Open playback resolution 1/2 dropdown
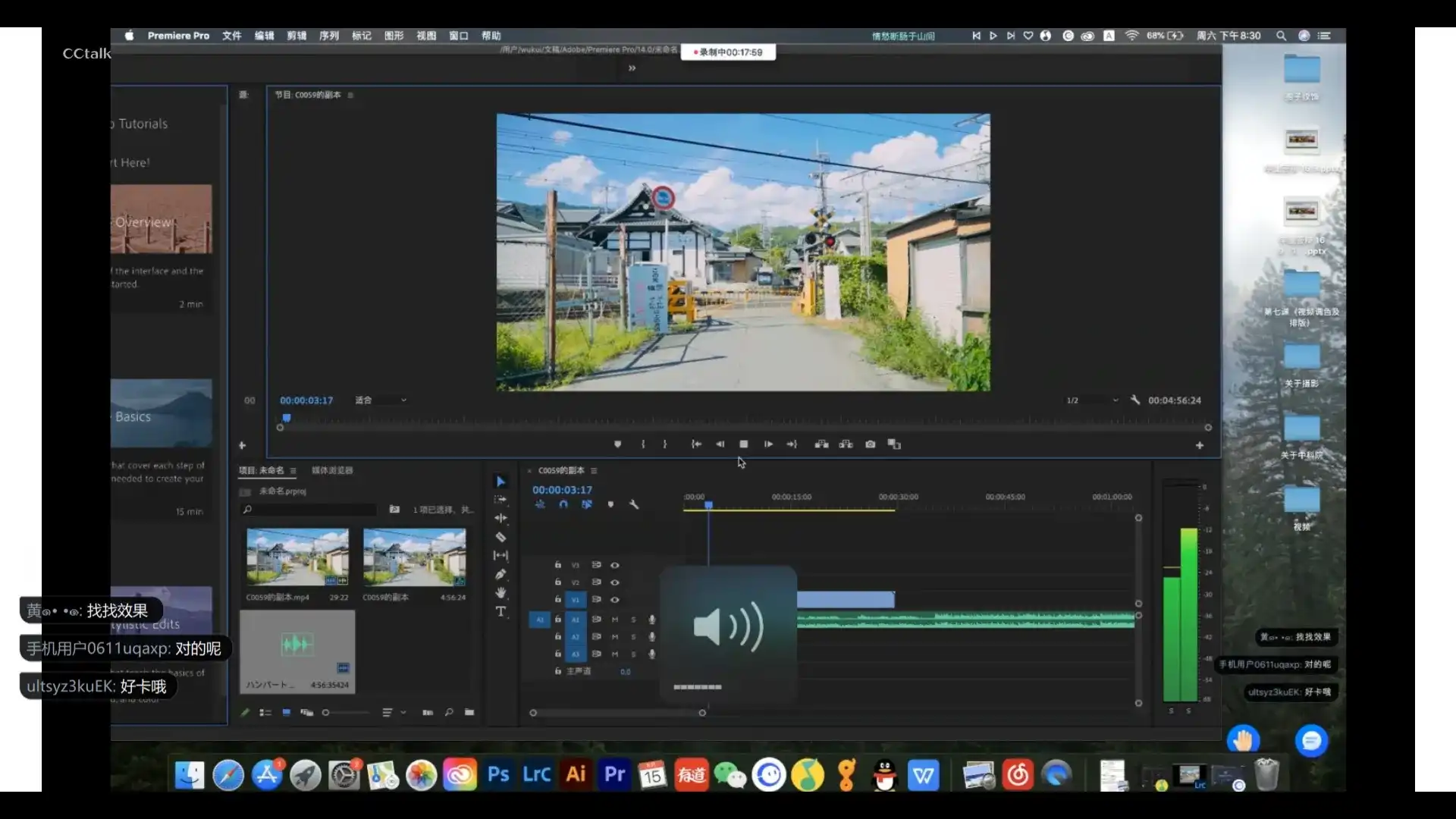1456x819 pixels. (1092, 400)
